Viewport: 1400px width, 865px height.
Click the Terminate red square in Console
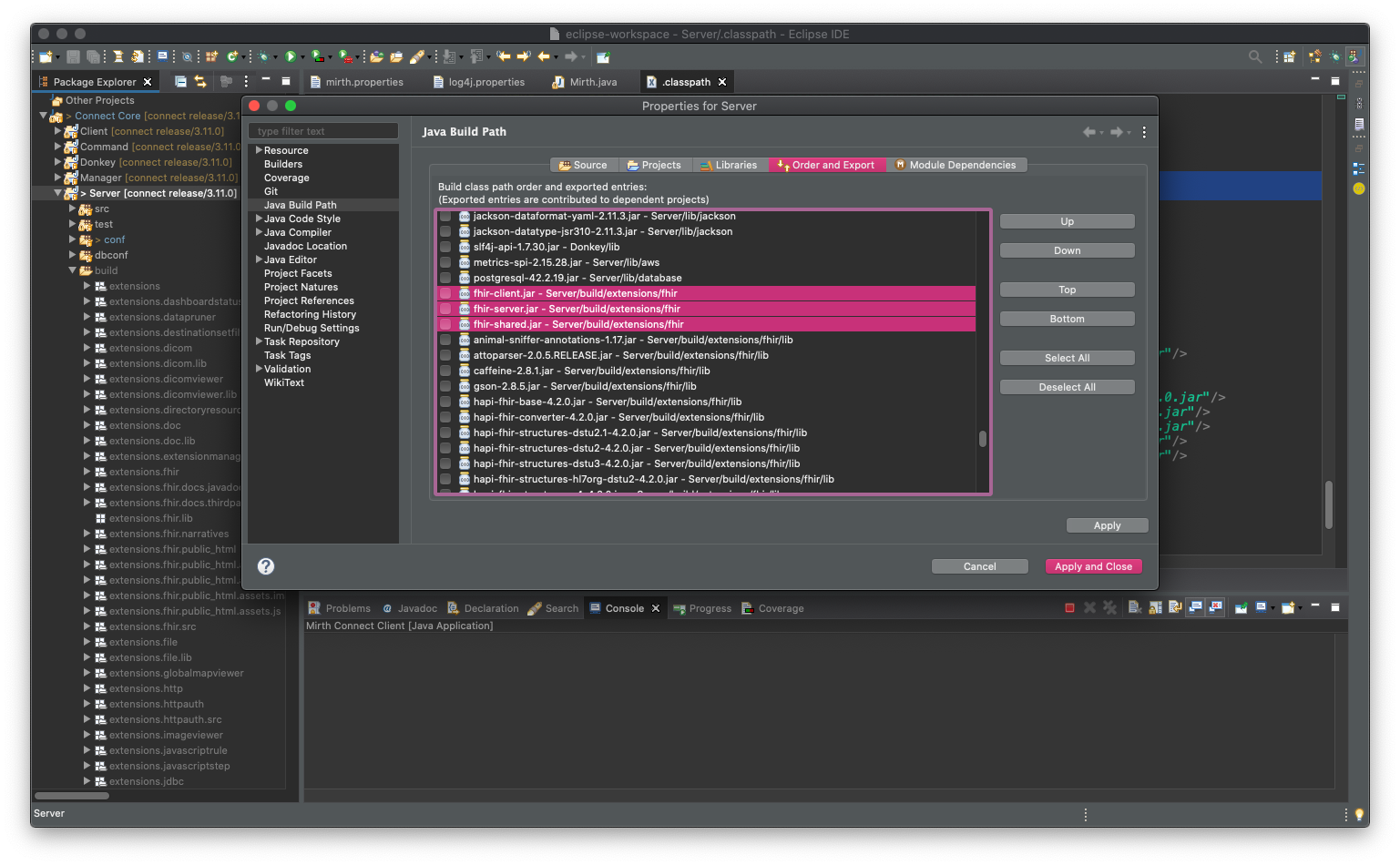(x=1069, y=607)
